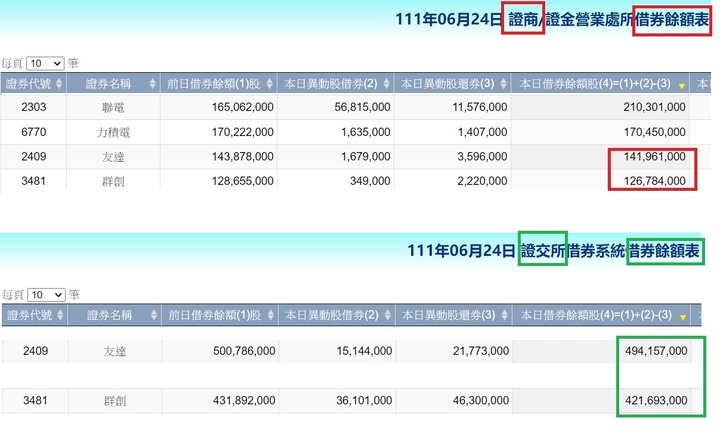Click stock name 力積電
Viewport: 720px width, 430px height.
113,132
